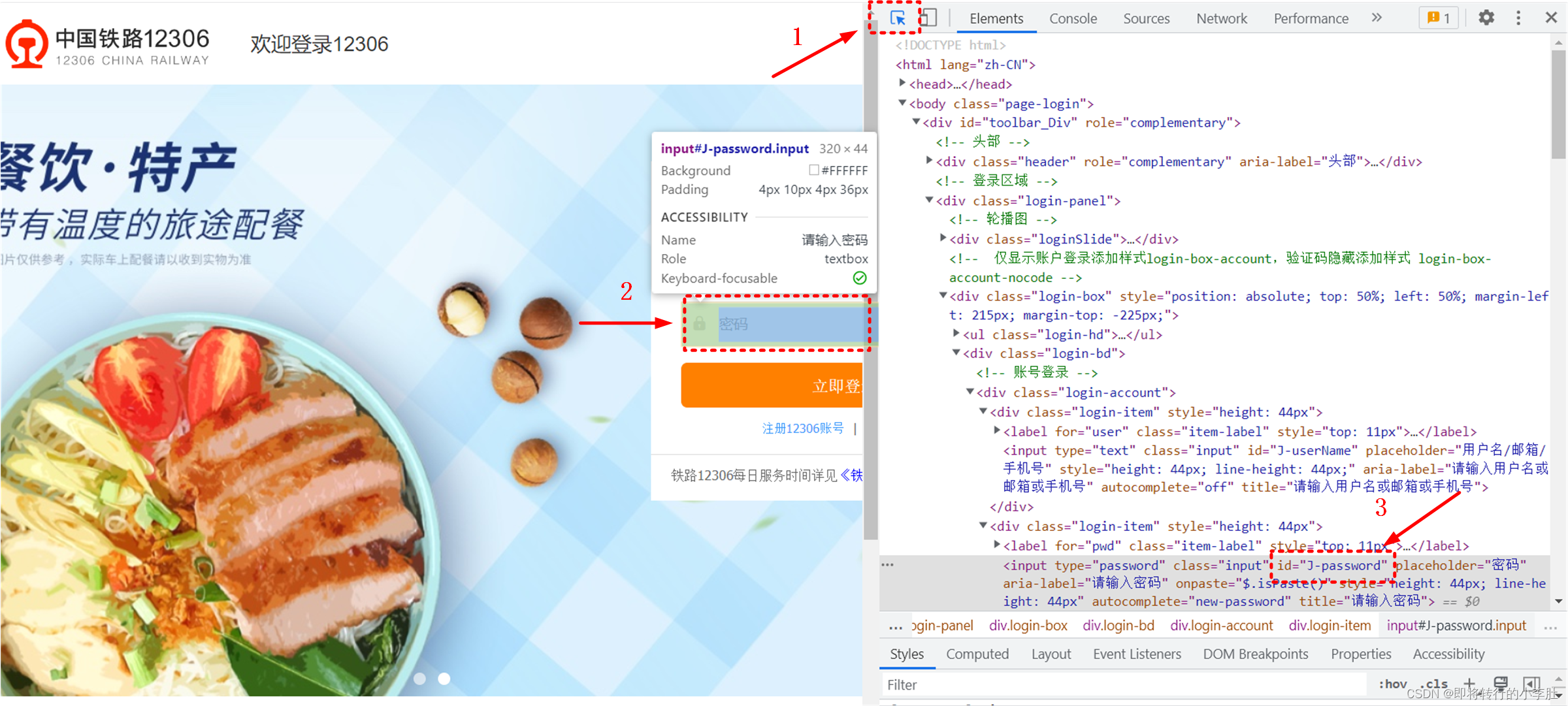Expand the div class="loginSlide" node
This screenshot has width=1568, height=706.
(943, 238)
